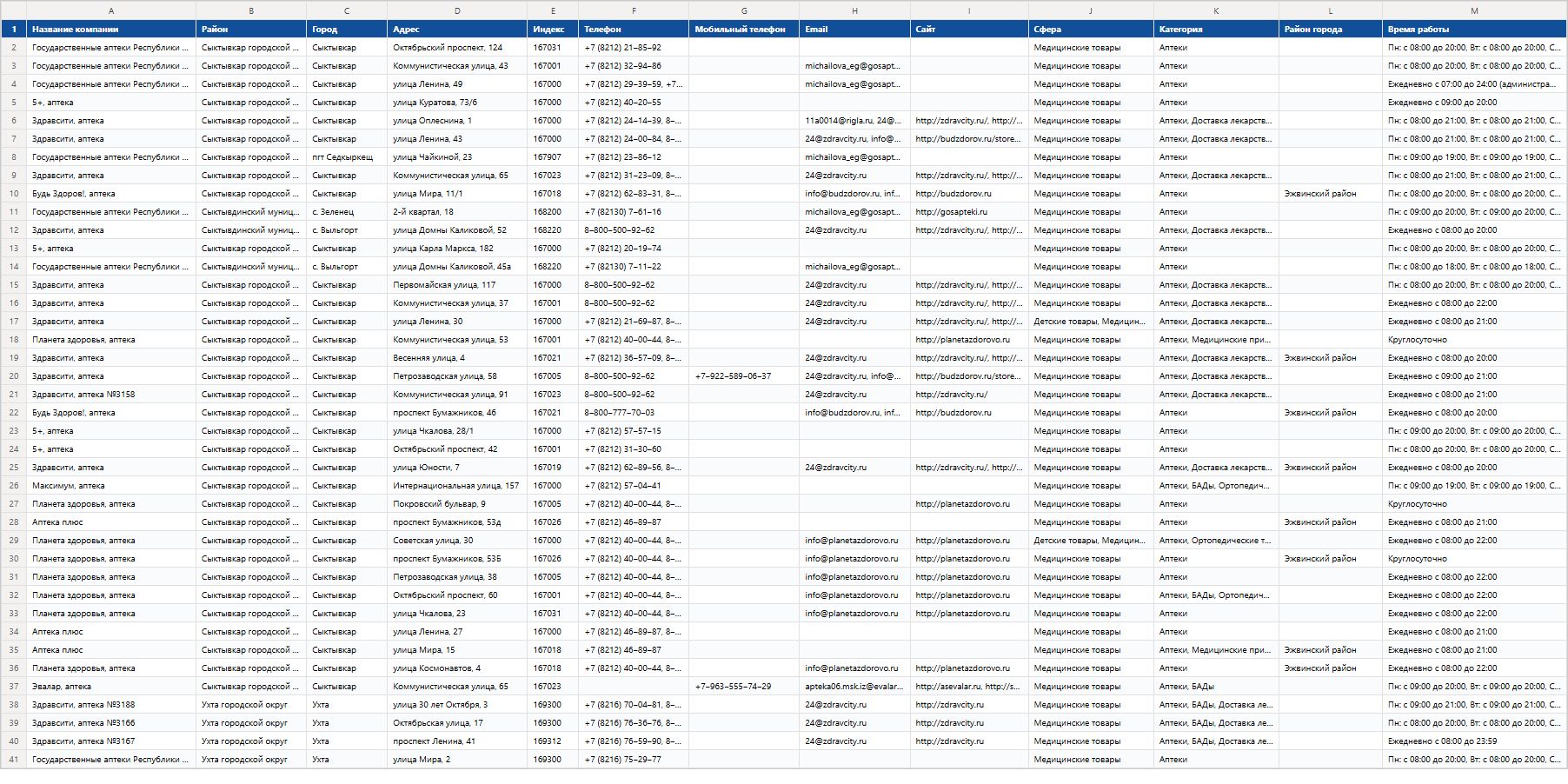Select the address 'Интернациональная улица, 157'
The height and width of the screenshot is (784, 1568).
point(457,486)
